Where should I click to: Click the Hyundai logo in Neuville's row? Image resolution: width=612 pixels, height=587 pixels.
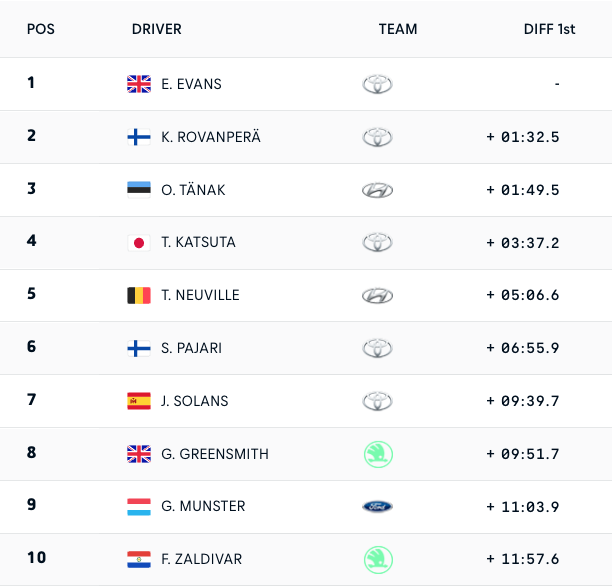coord(377,295)
